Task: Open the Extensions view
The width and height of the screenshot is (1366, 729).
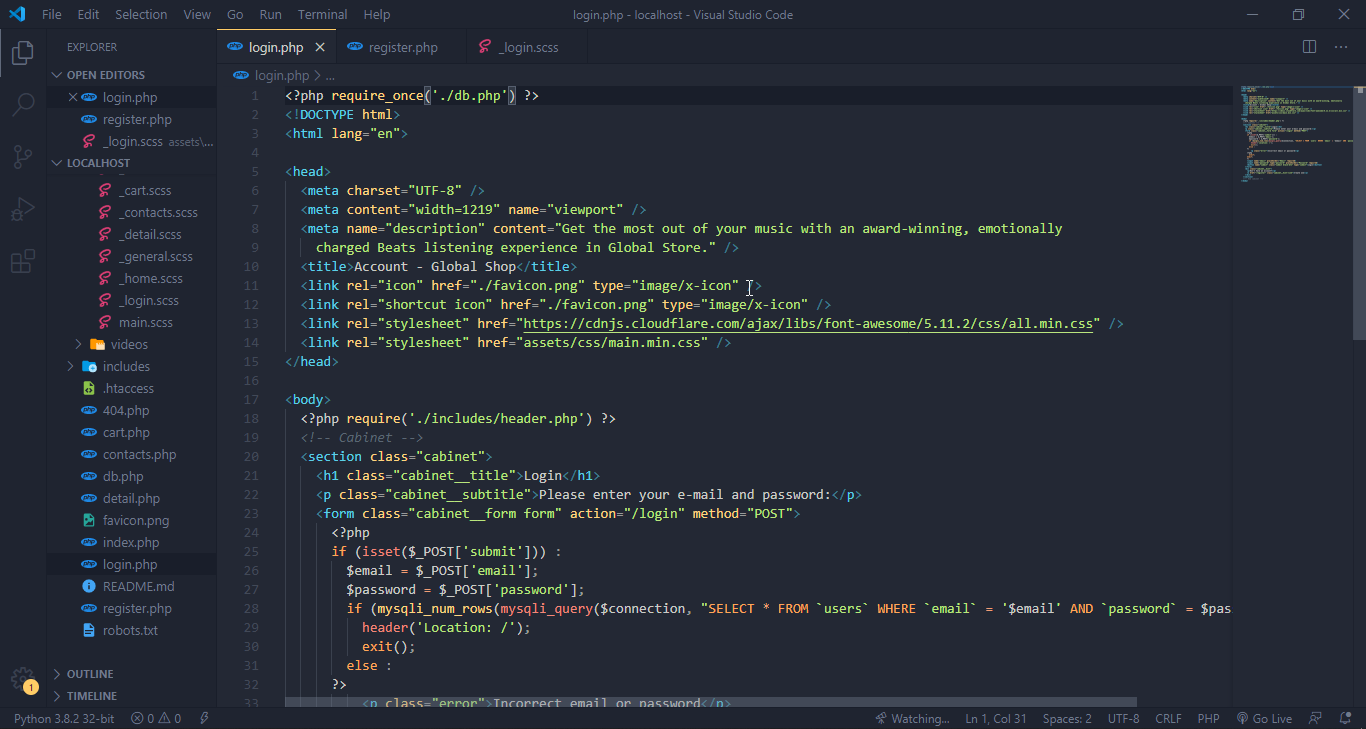Action: (x=22, y=262)
